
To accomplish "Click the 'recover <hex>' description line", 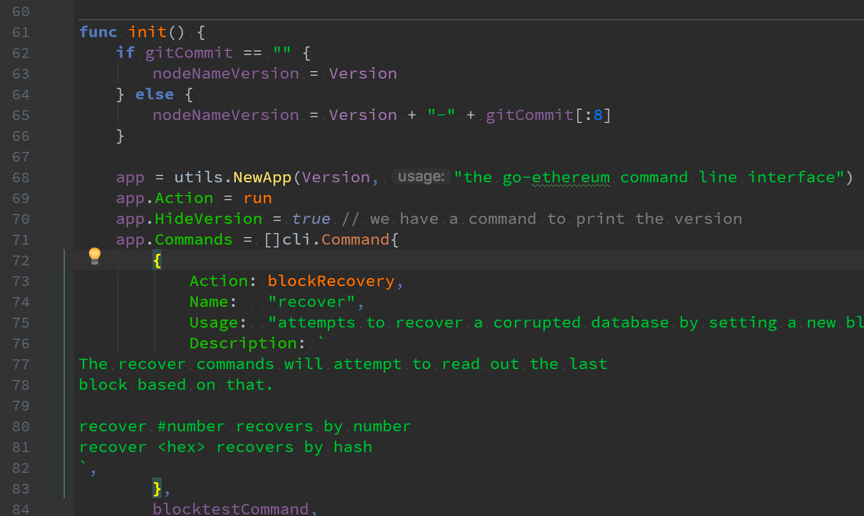I will [x=225, y=447].
